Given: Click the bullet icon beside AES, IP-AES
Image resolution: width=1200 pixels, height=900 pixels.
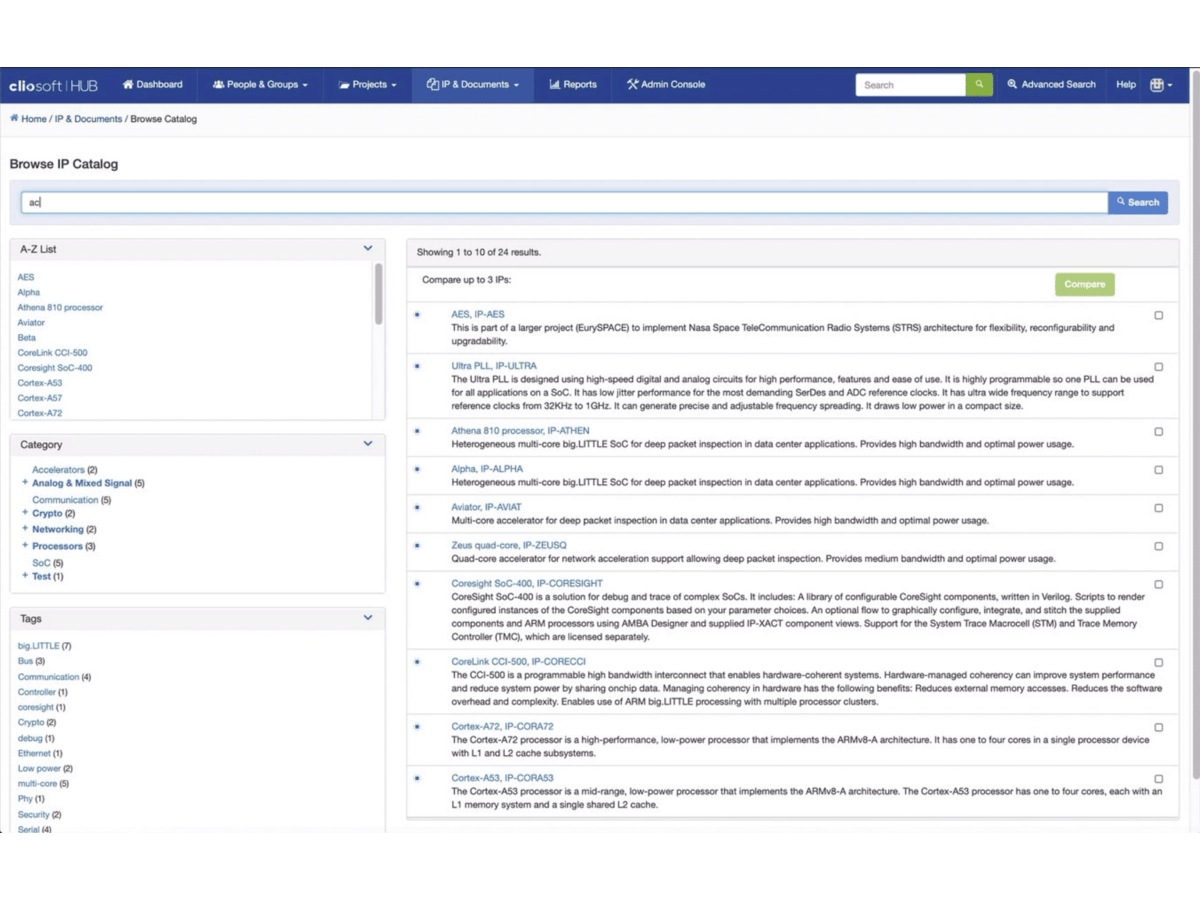Looking at the screenshot, I should click(417, 315).
